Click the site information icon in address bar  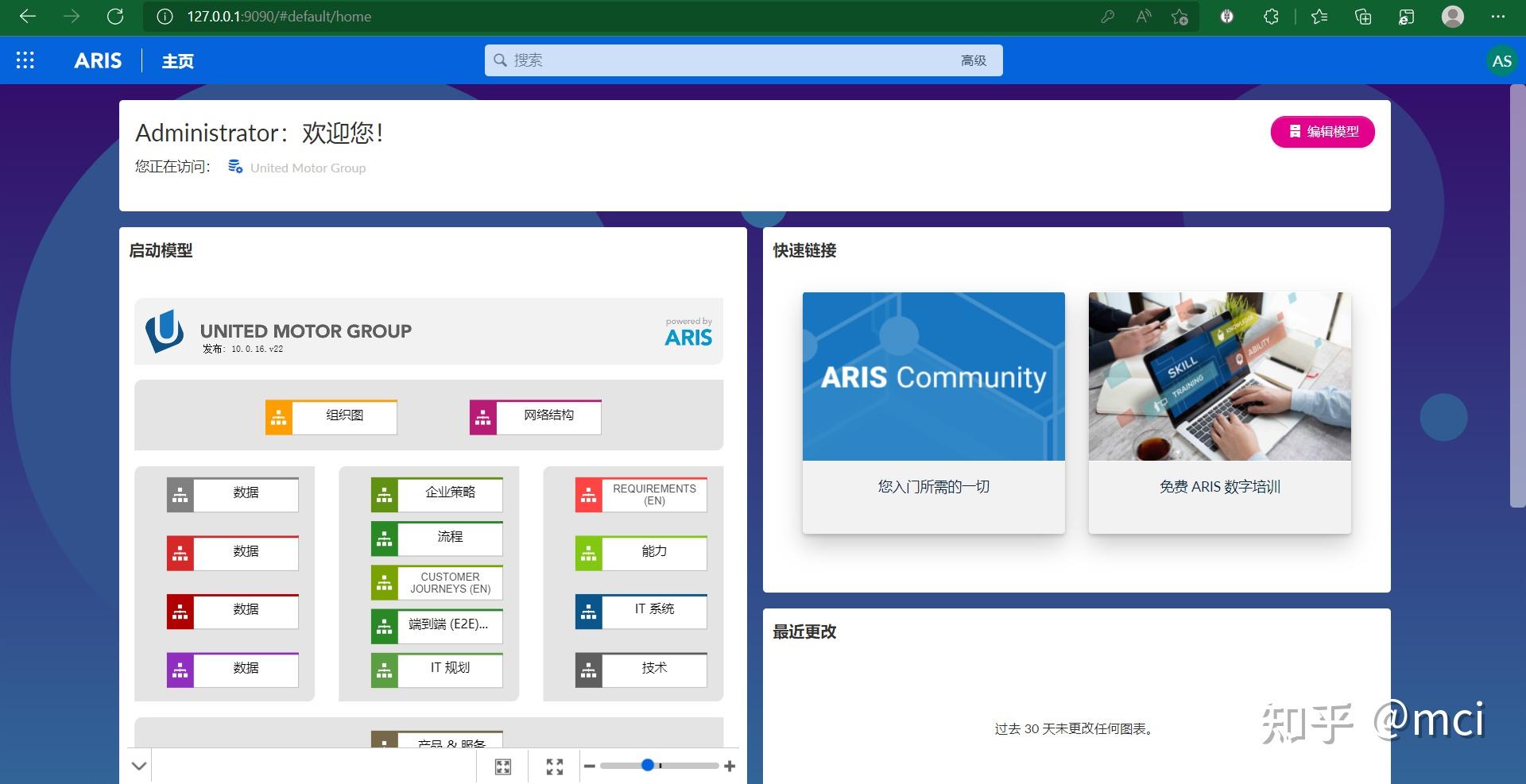click(x=165, y=17)
